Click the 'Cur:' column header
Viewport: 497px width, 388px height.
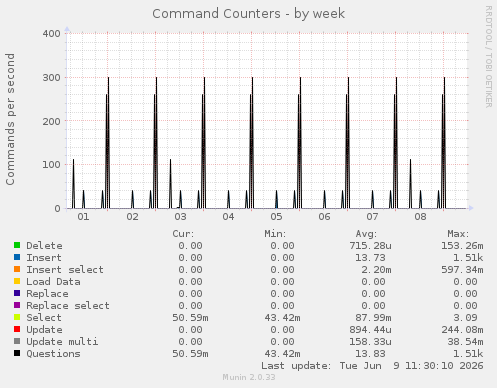click(x=183, y=234)
